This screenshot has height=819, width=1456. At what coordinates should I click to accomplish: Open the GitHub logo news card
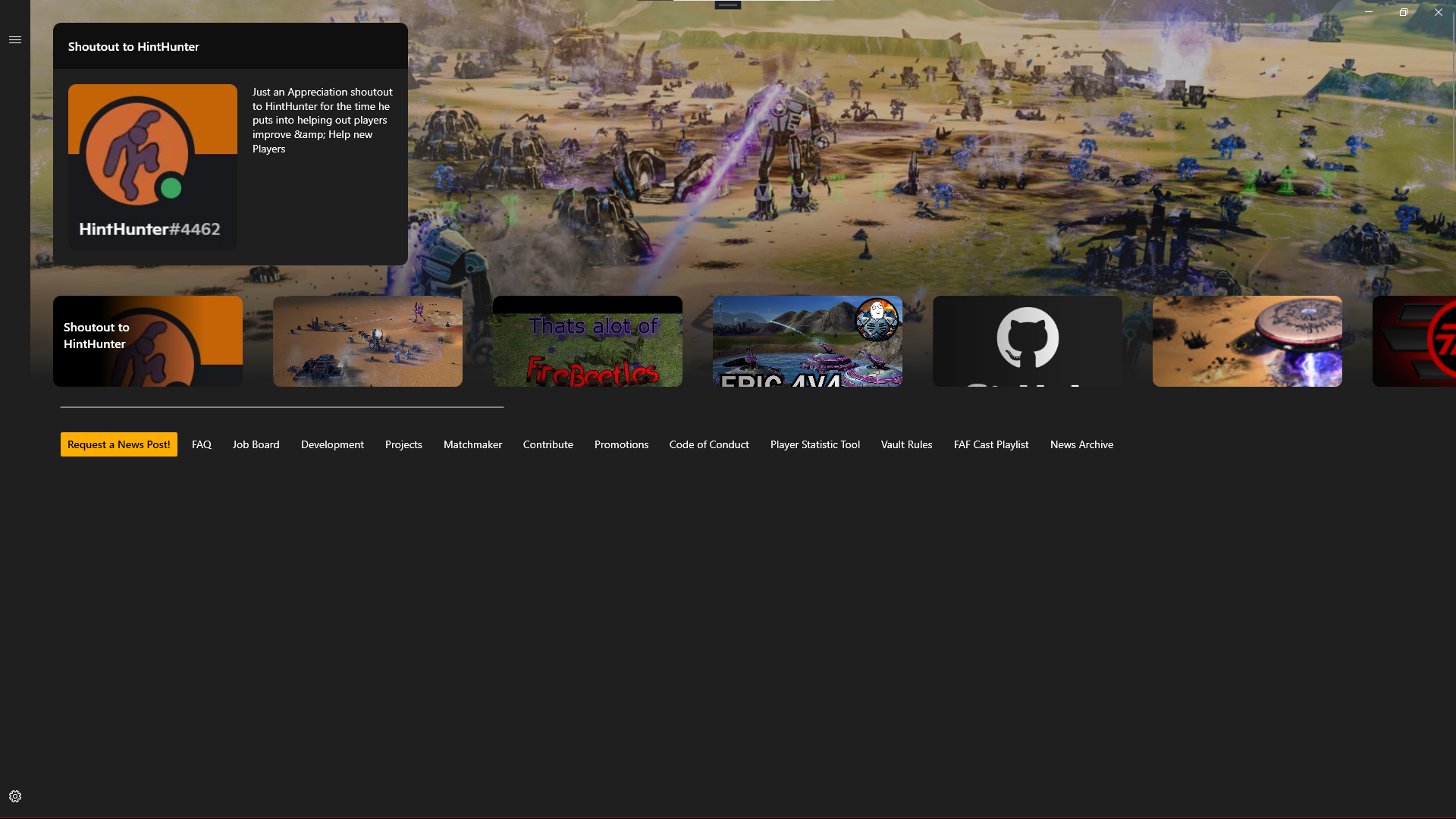[x=1028, y=341]
